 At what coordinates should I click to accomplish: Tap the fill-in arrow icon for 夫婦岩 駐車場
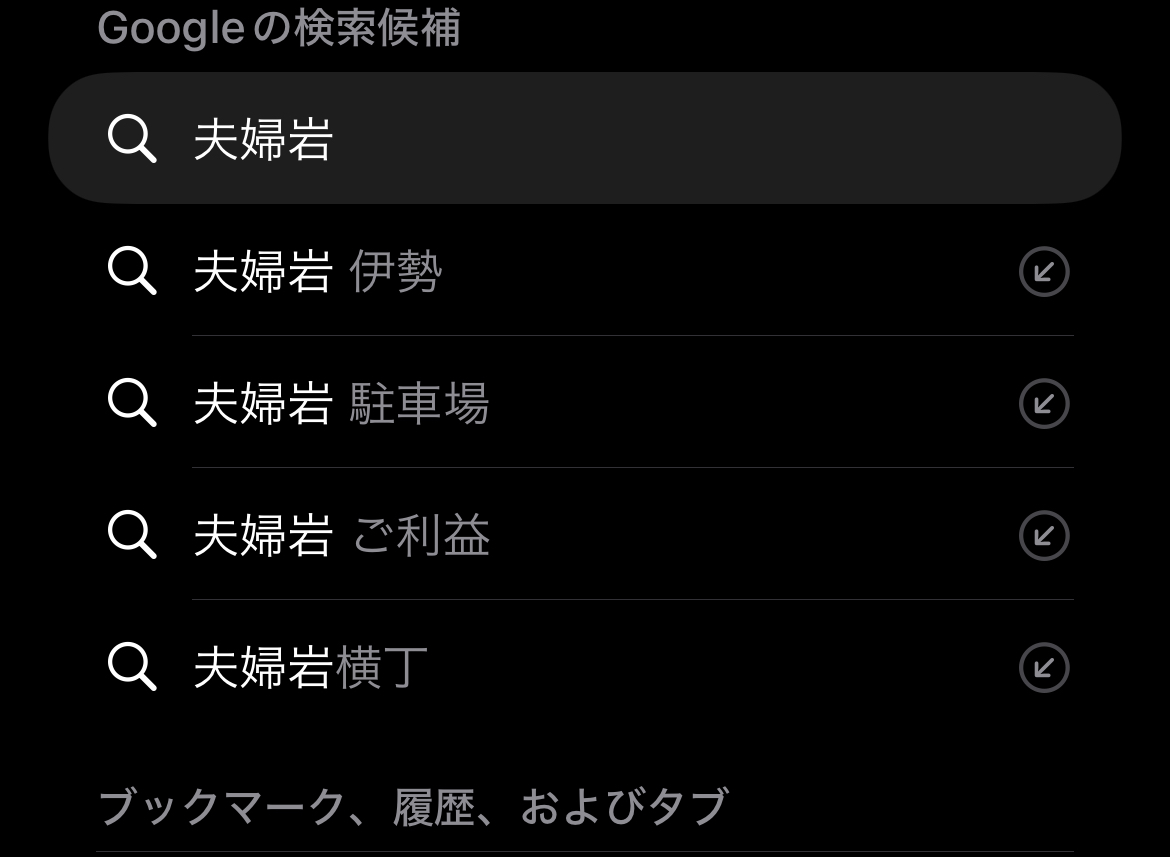pyautogui.click(x=1044, y=403)
